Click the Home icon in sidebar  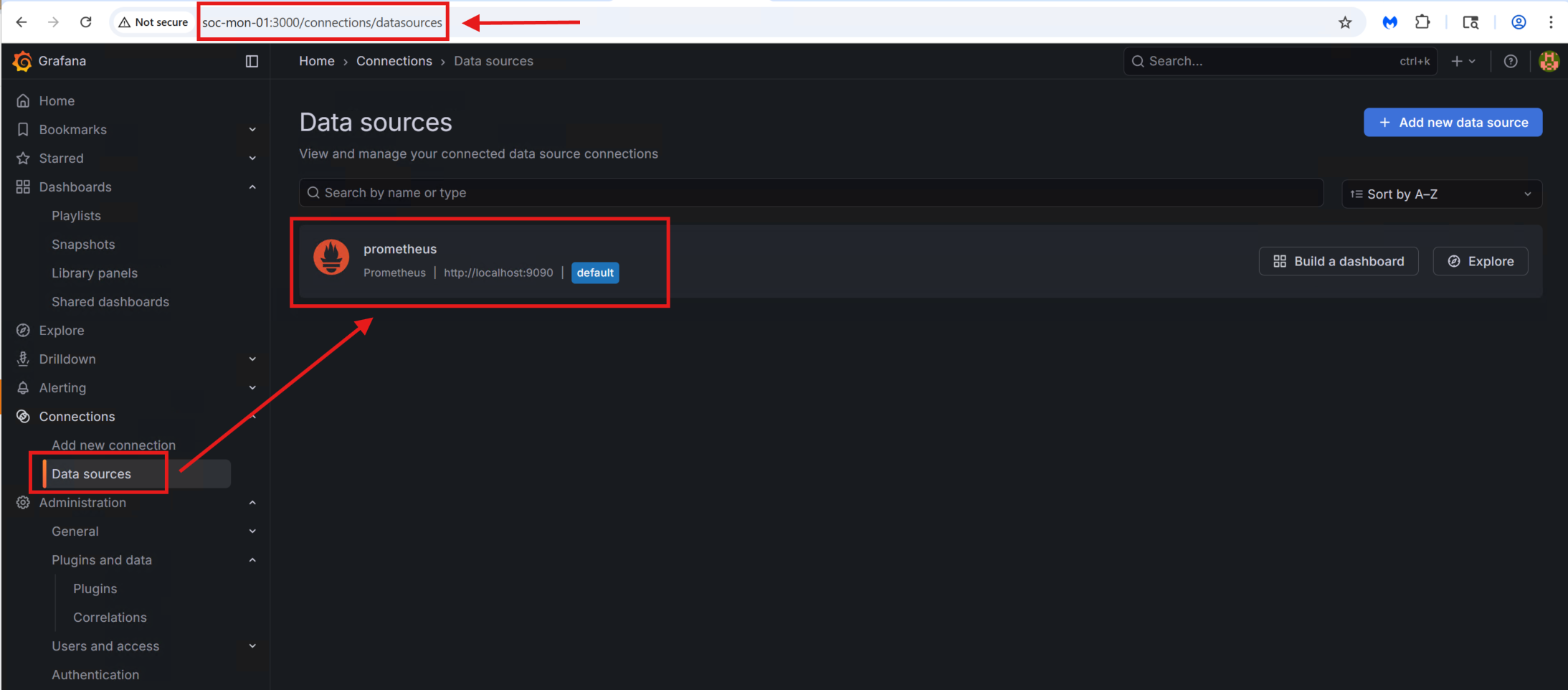click(23, 101)
